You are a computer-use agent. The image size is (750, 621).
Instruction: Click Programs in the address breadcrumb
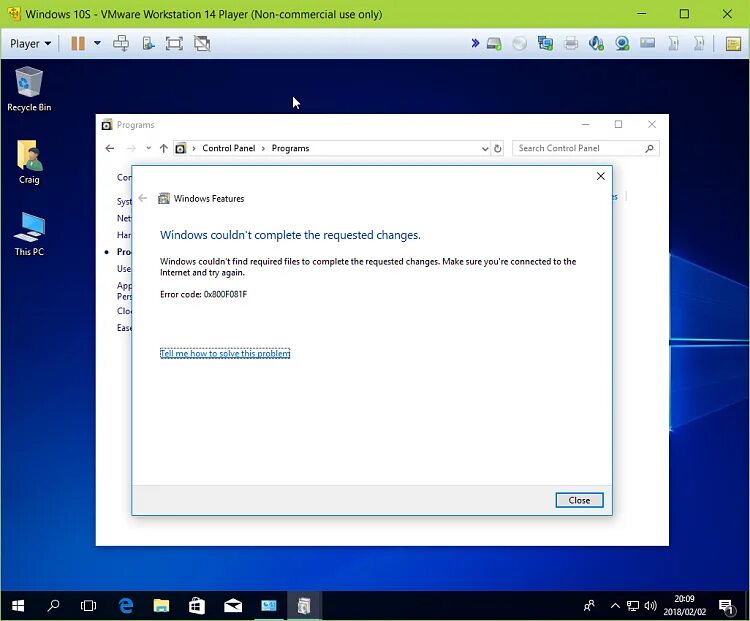[x=290, y=148]
